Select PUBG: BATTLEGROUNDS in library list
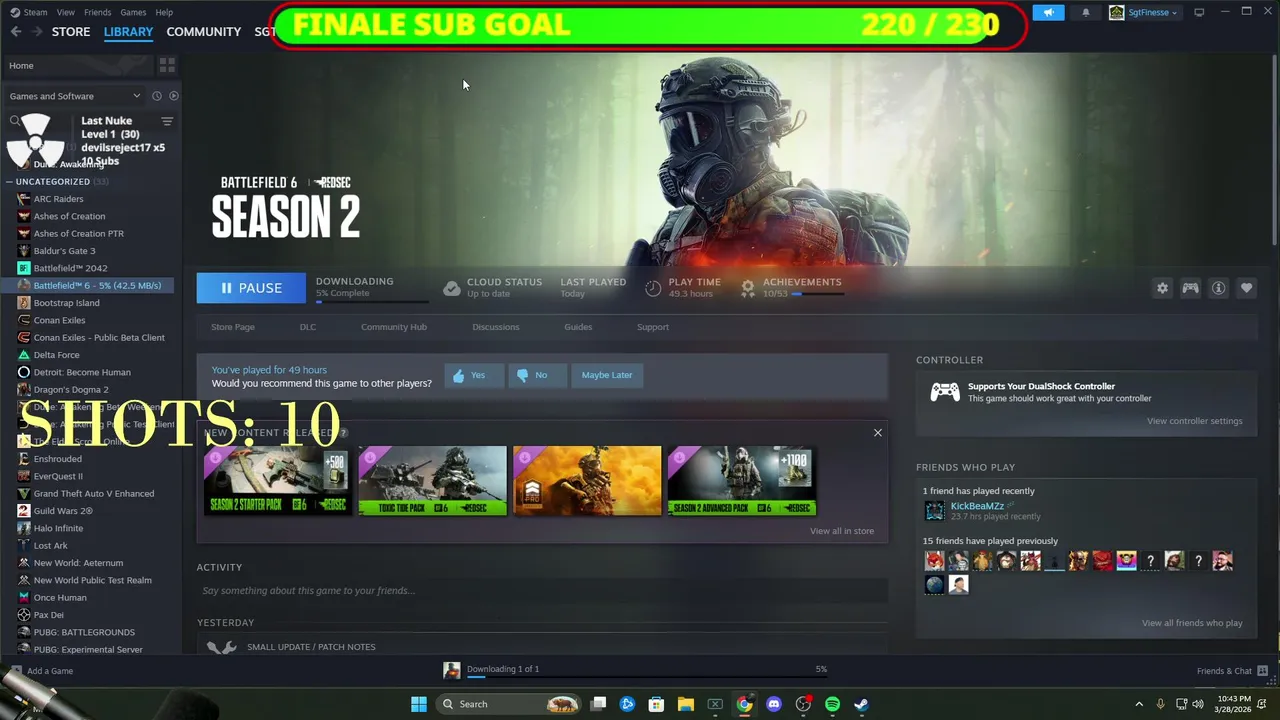Image resolution: width=1280 pixels, height=720 pixels. [x=84, y=632]
